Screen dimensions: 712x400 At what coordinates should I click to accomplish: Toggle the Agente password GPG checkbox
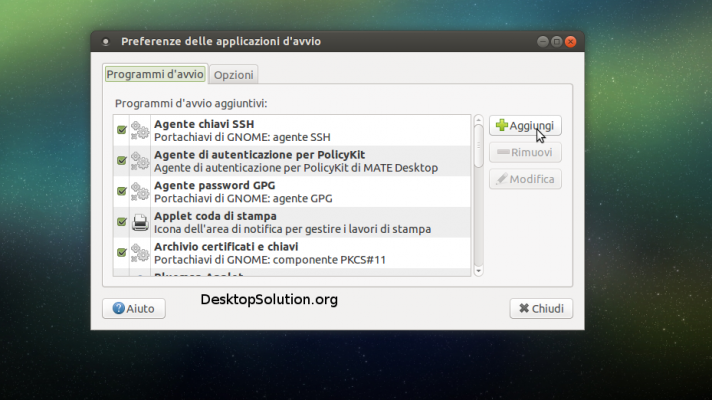tap(121, 191)
